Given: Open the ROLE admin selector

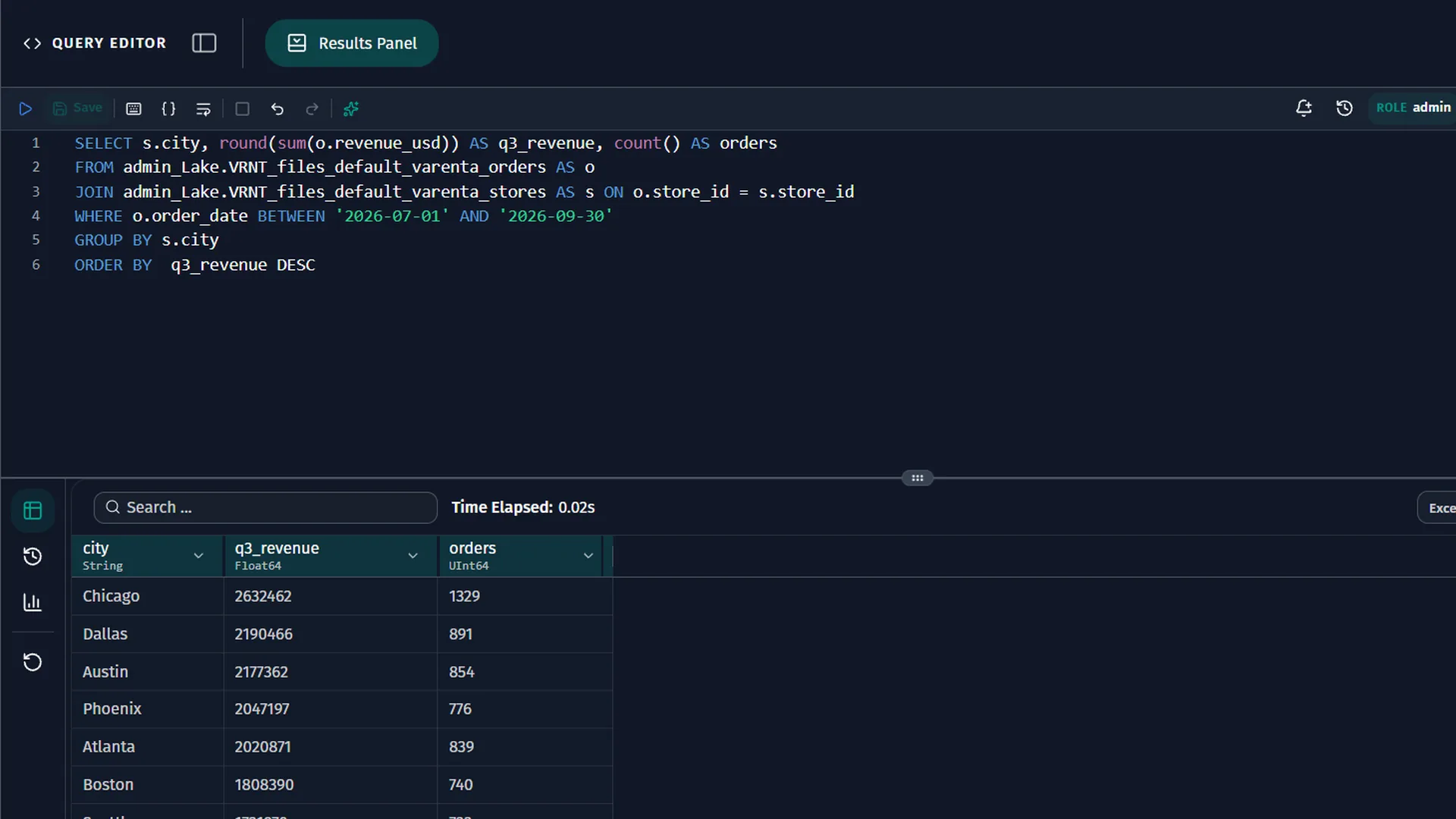Looking at the screenshot, I should coord(1413,108).
